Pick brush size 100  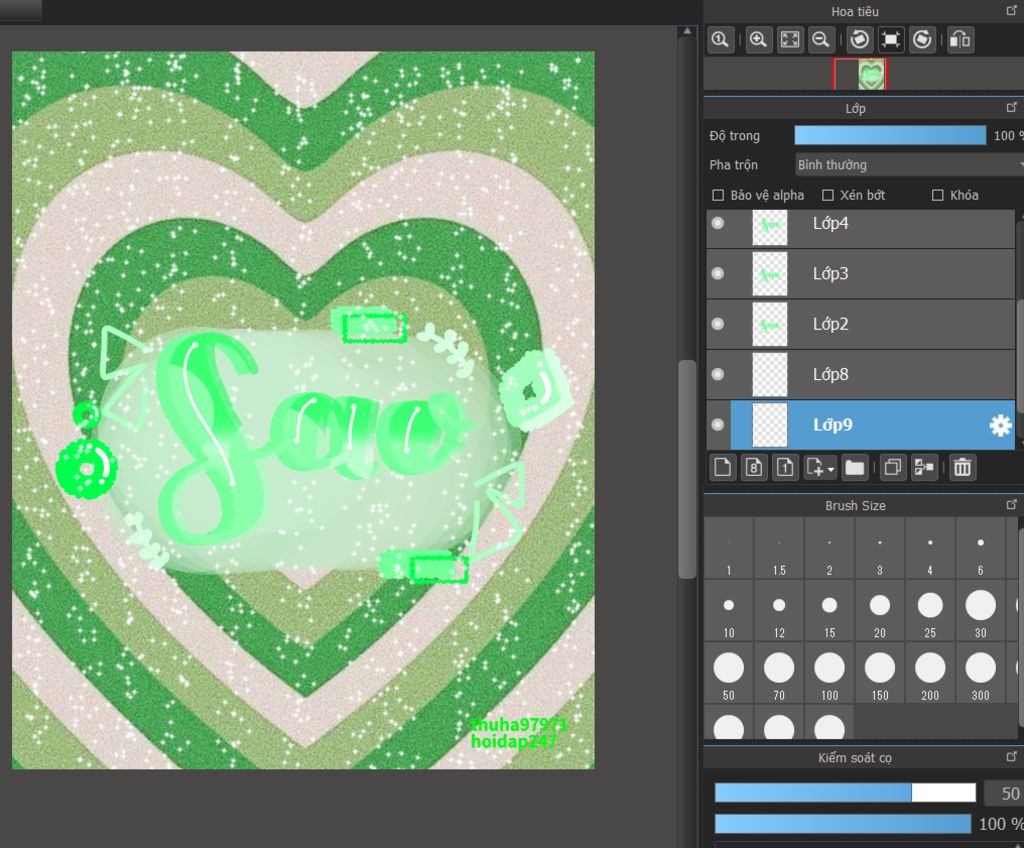tap(829, 674)
